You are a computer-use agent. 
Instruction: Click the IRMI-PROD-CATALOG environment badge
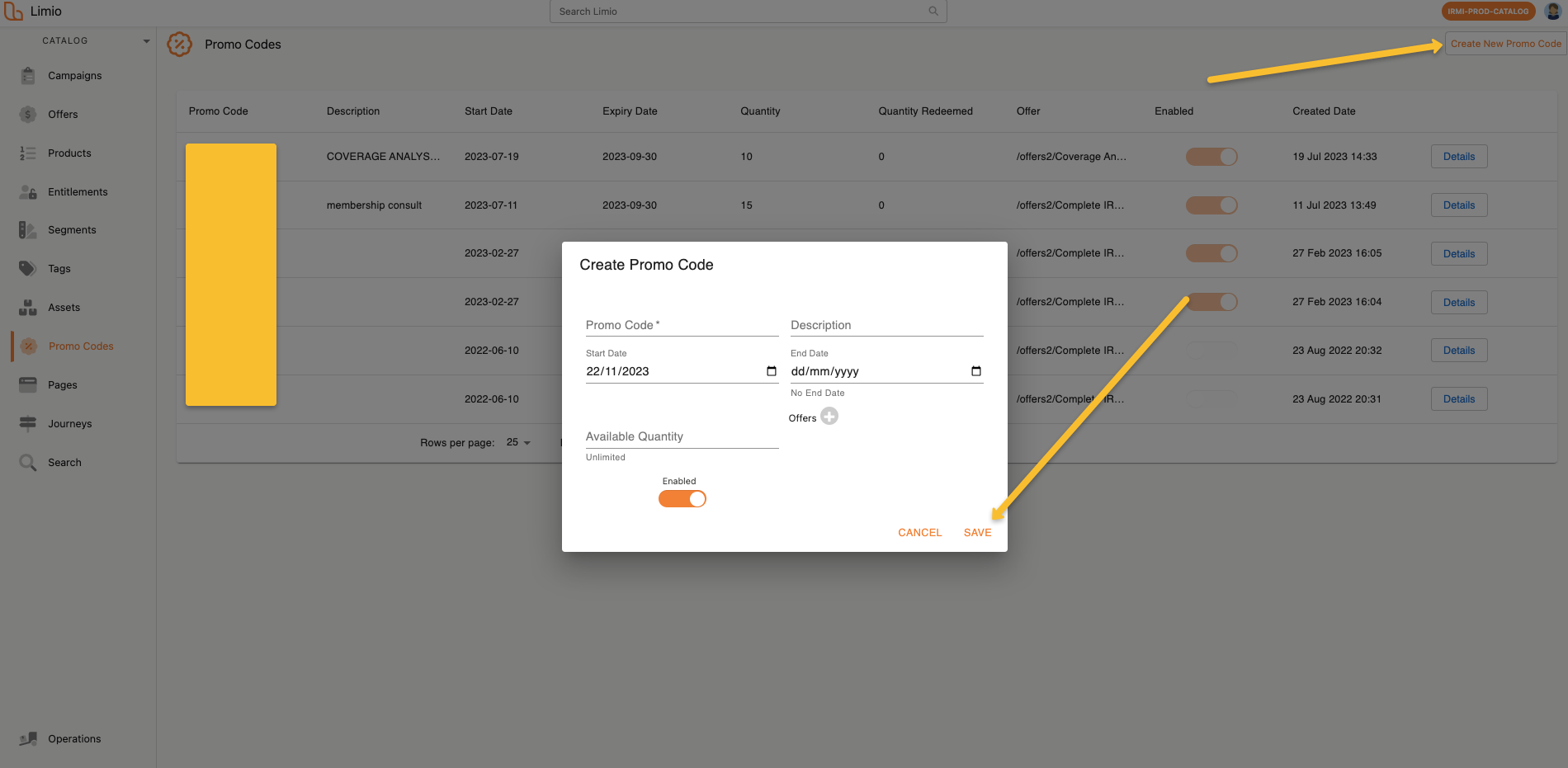[x=1488, y=12]
